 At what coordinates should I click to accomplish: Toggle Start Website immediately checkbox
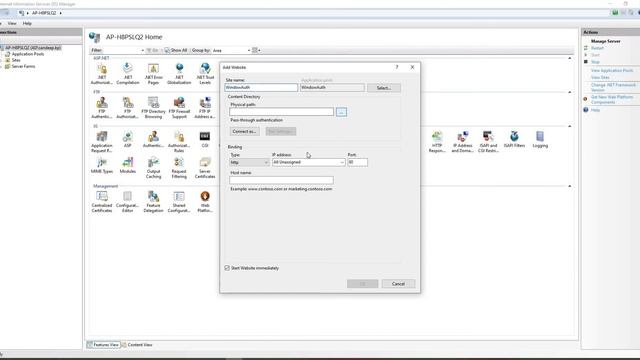pyautogui.click(x=227, y=268)
